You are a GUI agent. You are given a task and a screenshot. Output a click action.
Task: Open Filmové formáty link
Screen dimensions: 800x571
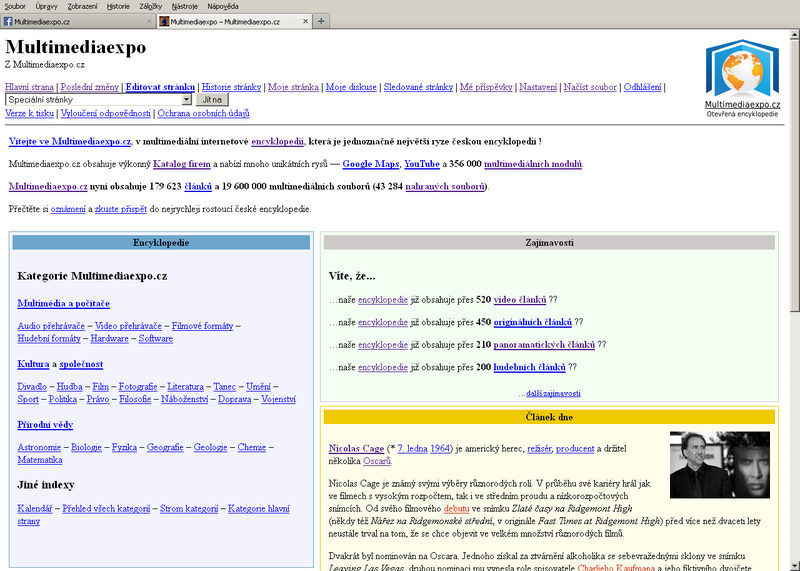[202, 326]
